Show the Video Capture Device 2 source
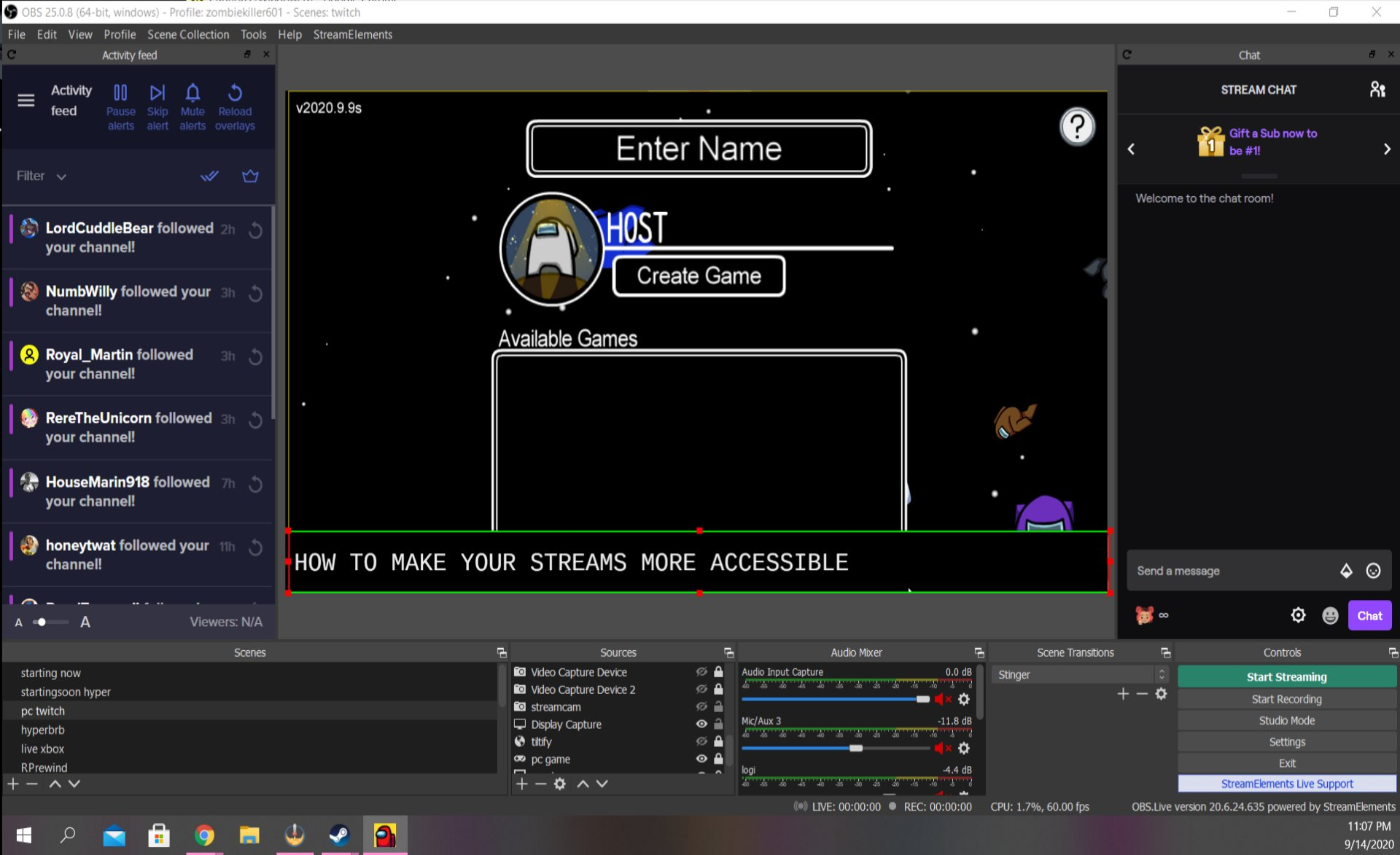1400x855 pixels. click(x=701, y=690)
